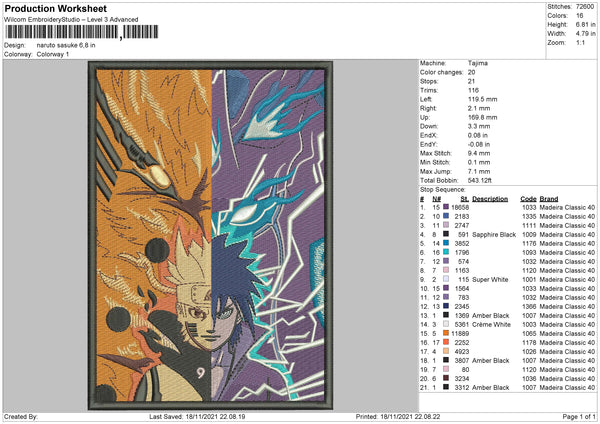Screen dimensions: 600x424
Task: Click the Trims value 116
Action: point(473,90)
